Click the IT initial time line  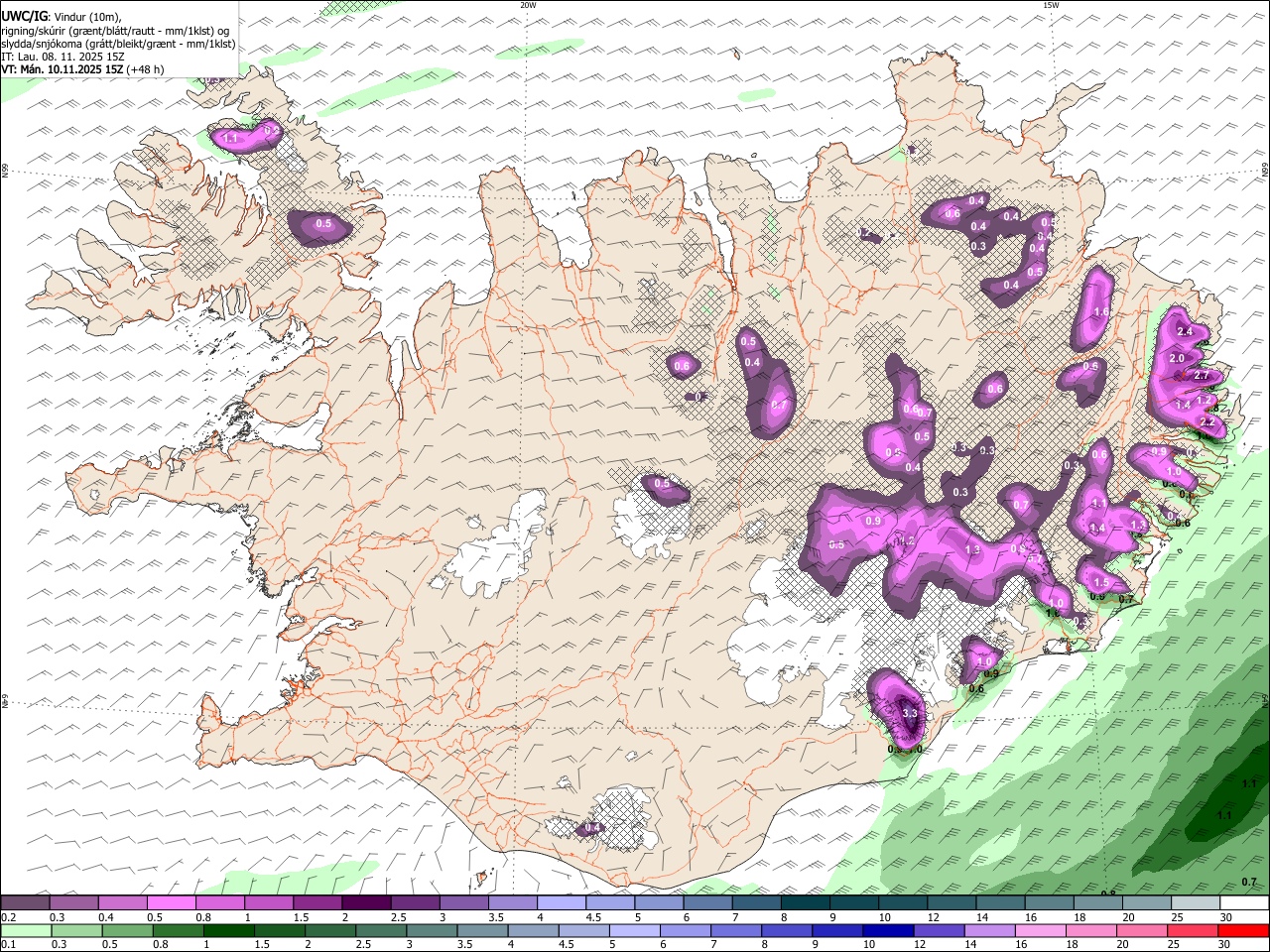click(63, 57)
